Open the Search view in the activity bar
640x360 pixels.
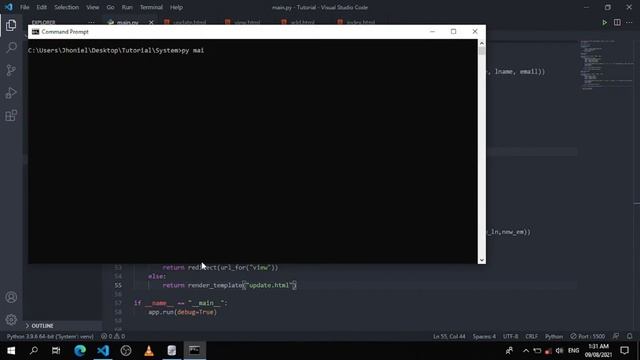pyautogui.click(x=11, y=47)
